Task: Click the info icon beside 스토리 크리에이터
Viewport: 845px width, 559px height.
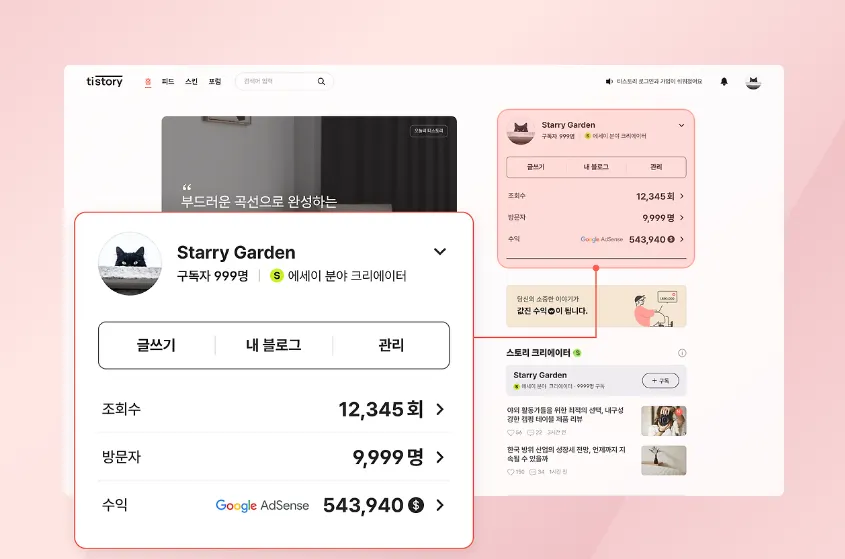Action: 682,353
